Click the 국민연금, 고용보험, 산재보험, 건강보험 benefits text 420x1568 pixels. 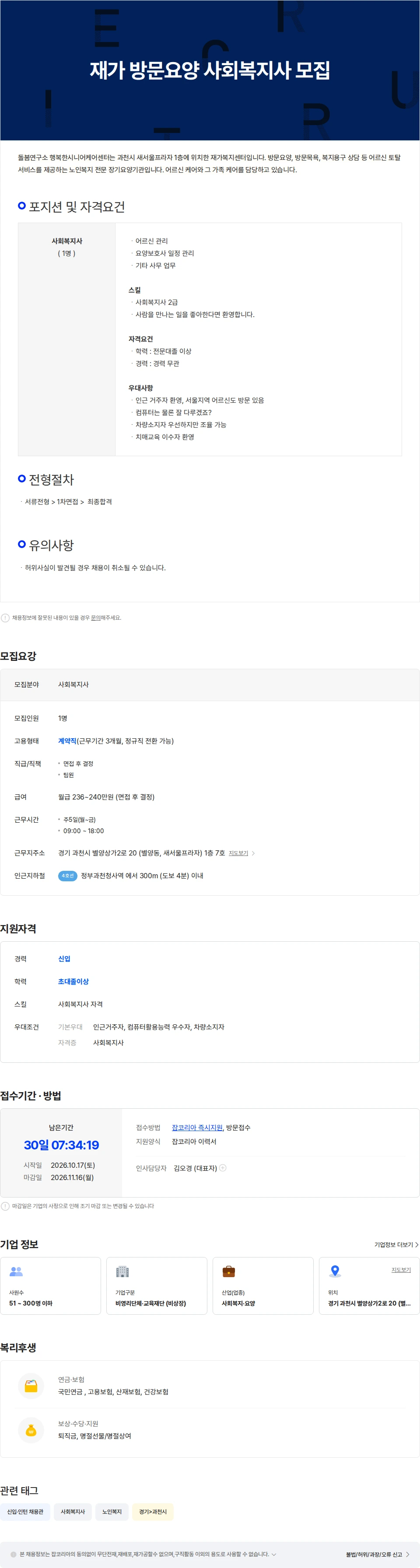click(113, 1392)
